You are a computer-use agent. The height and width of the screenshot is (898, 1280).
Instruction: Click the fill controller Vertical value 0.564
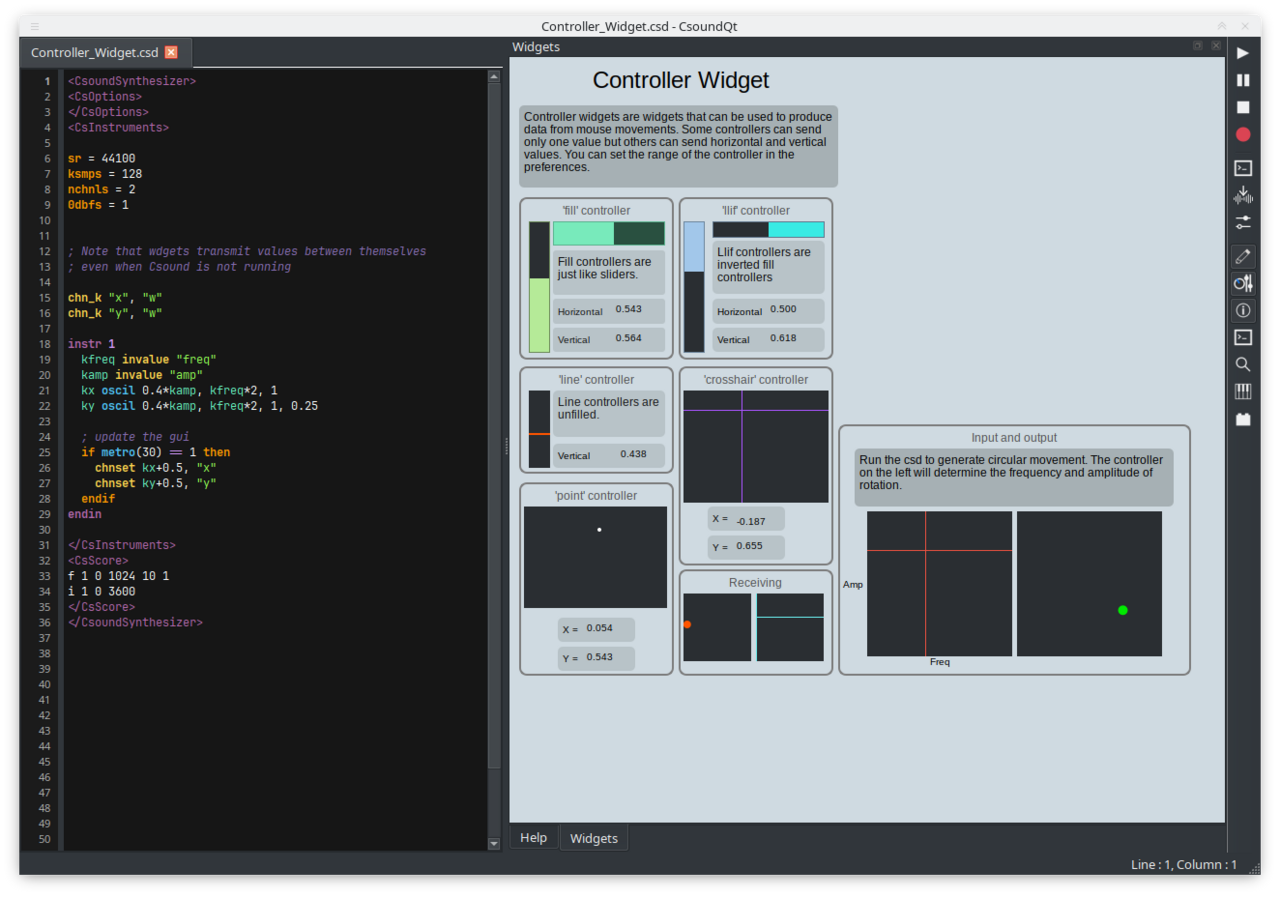(x=628, y=338)
